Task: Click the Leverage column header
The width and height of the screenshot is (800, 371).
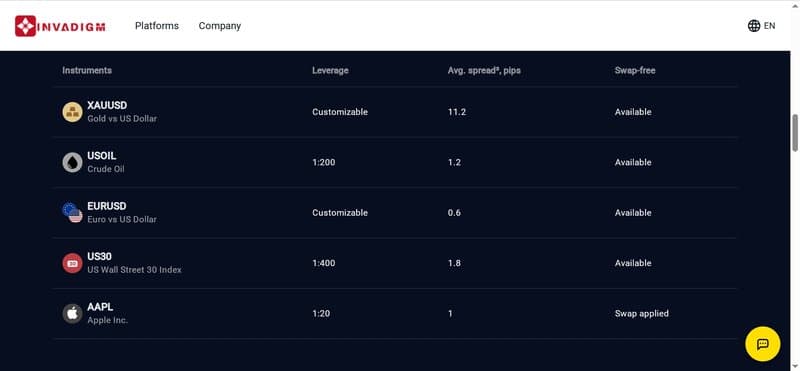Action: pyautogui.click(x=330, y=70)
